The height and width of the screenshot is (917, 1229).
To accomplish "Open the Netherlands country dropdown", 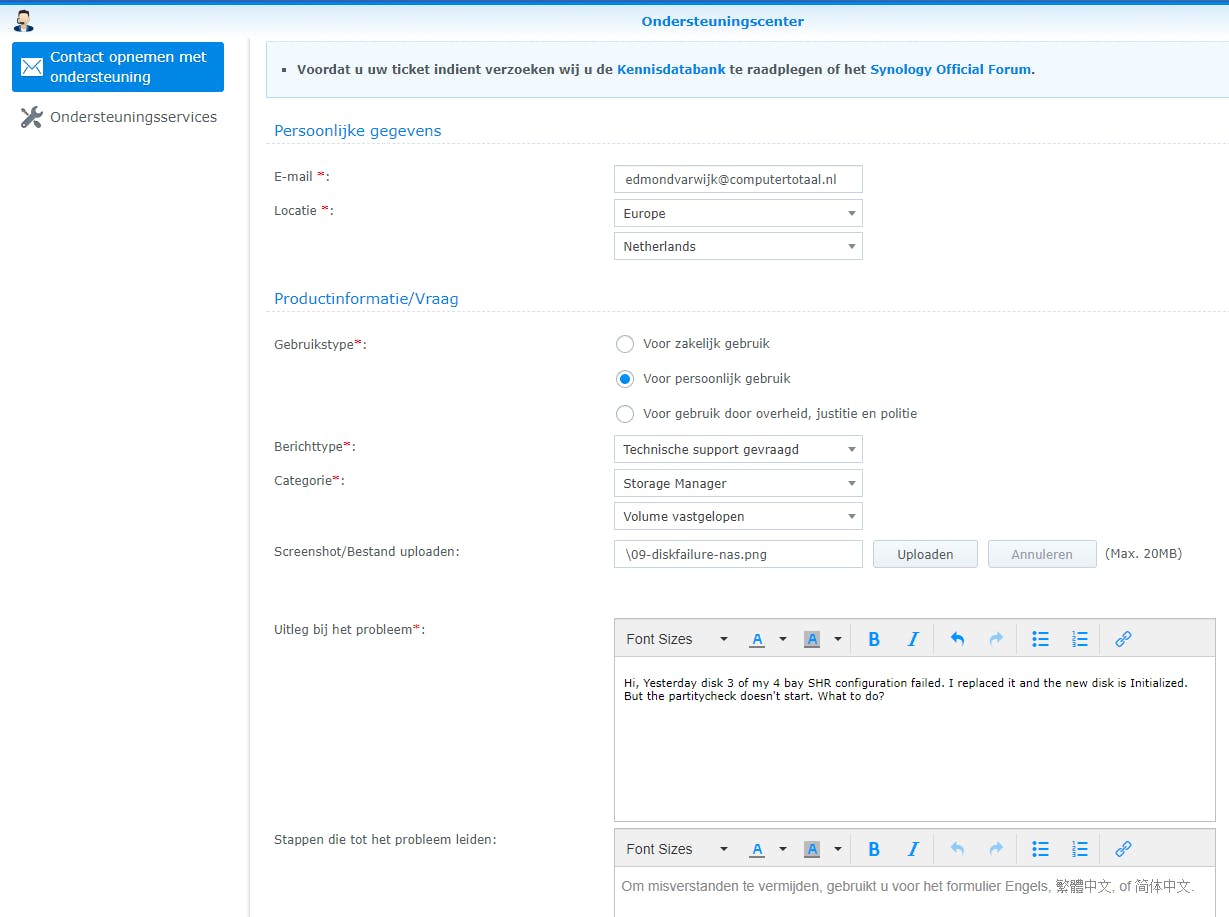I will click(738, 246).
